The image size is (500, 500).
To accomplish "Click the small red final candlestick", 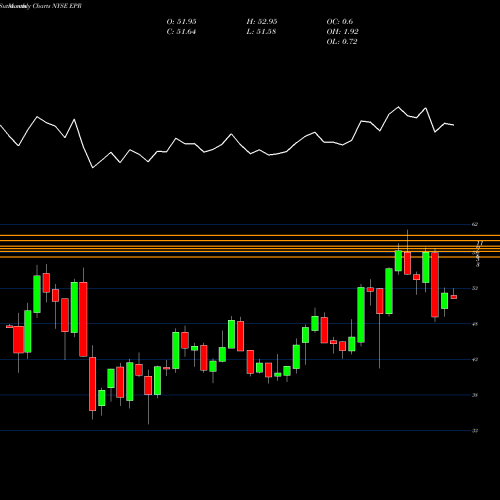I will pos(454,297).
